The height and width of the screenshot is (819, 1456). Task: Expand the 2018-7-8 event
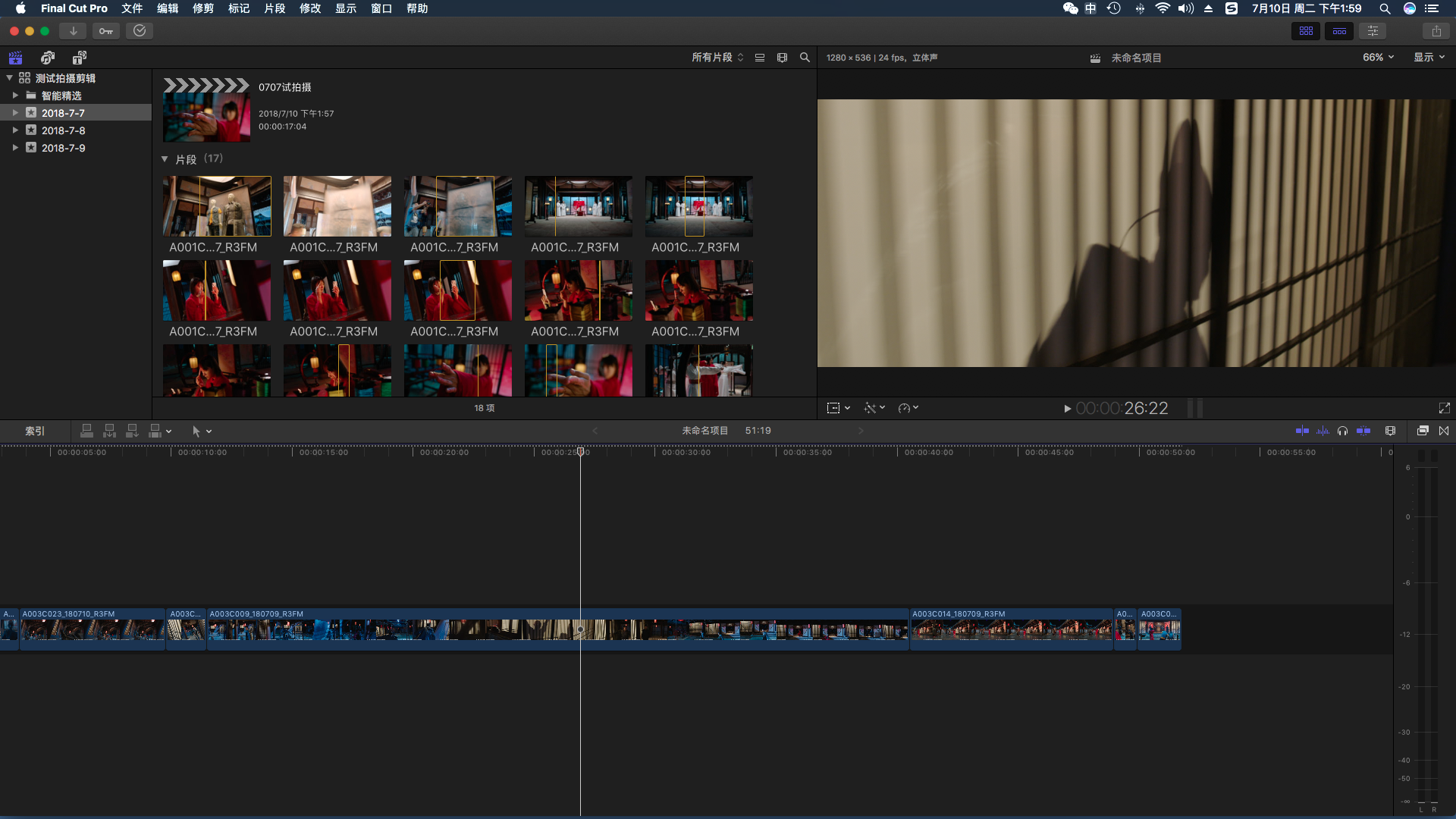pyautogui.click(x=15, y=130)
